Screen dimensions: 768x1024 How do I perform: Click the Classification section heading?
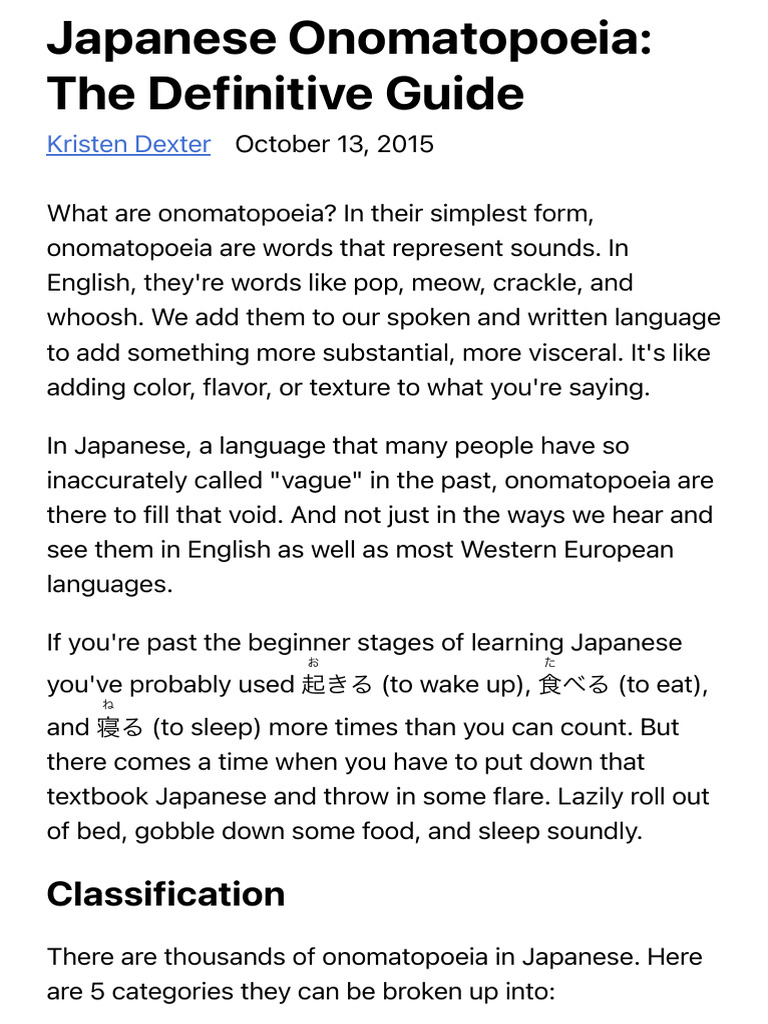[166, 893]
